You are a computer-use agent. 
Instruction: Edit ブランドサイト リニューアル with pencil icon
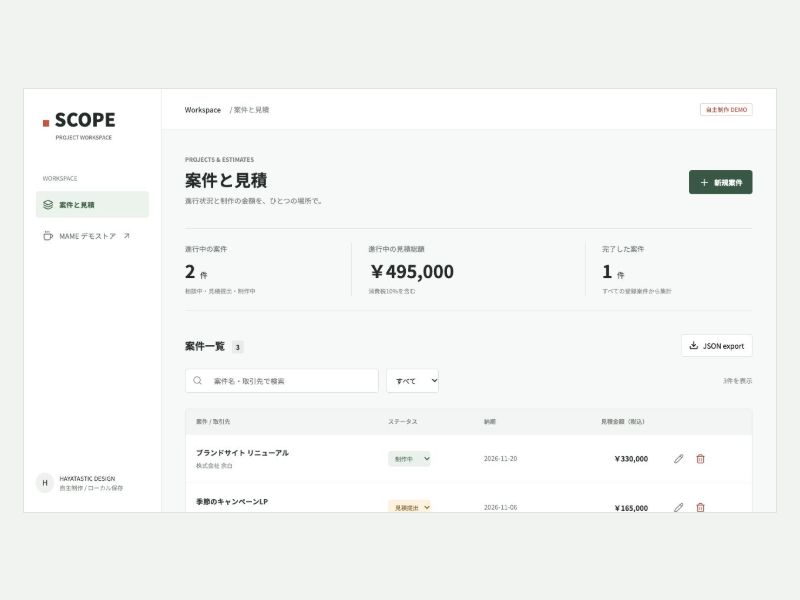click(x=678, y=459)
